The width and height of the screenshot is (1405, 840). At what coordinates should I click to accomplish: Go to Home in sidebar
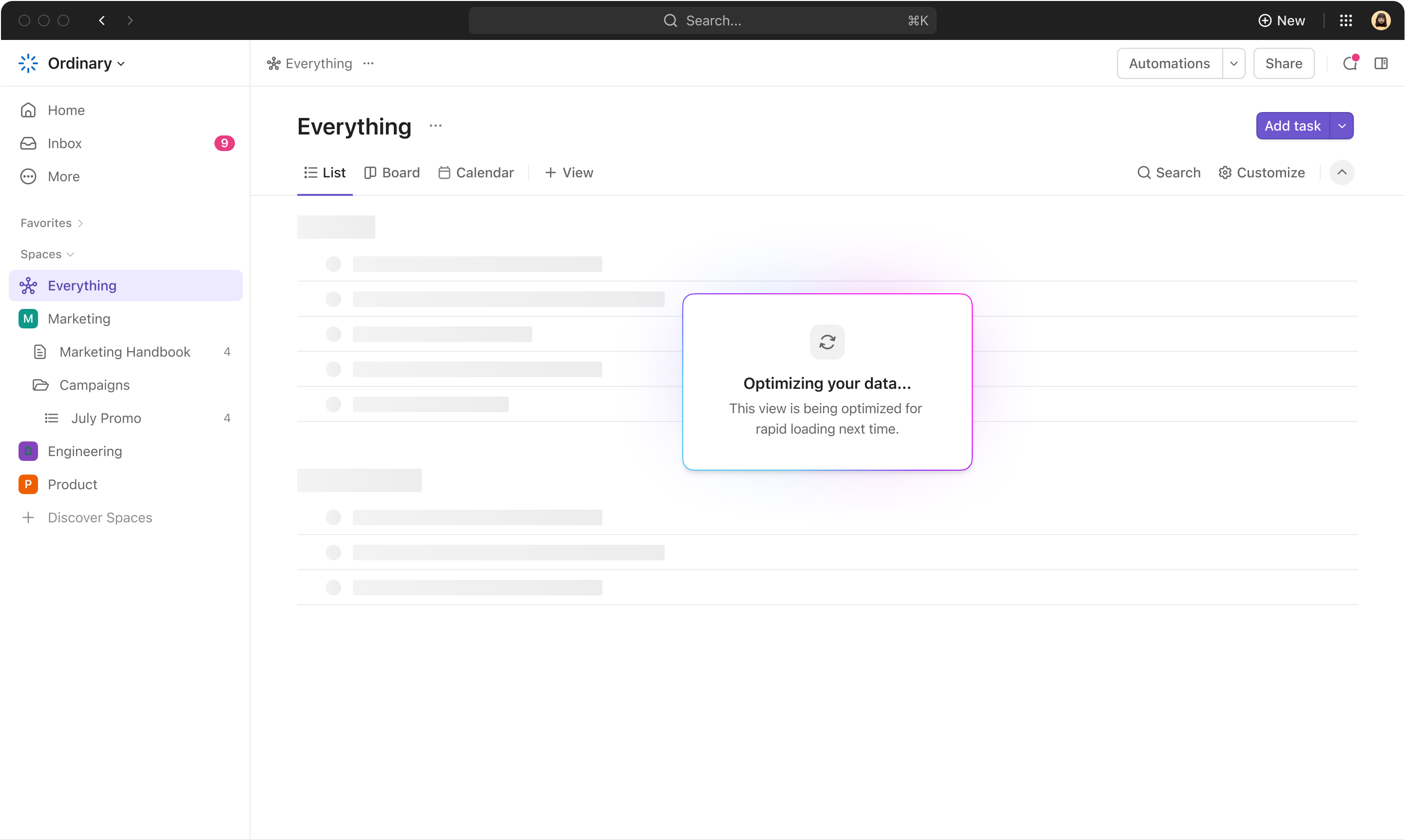tap(66, 111)
